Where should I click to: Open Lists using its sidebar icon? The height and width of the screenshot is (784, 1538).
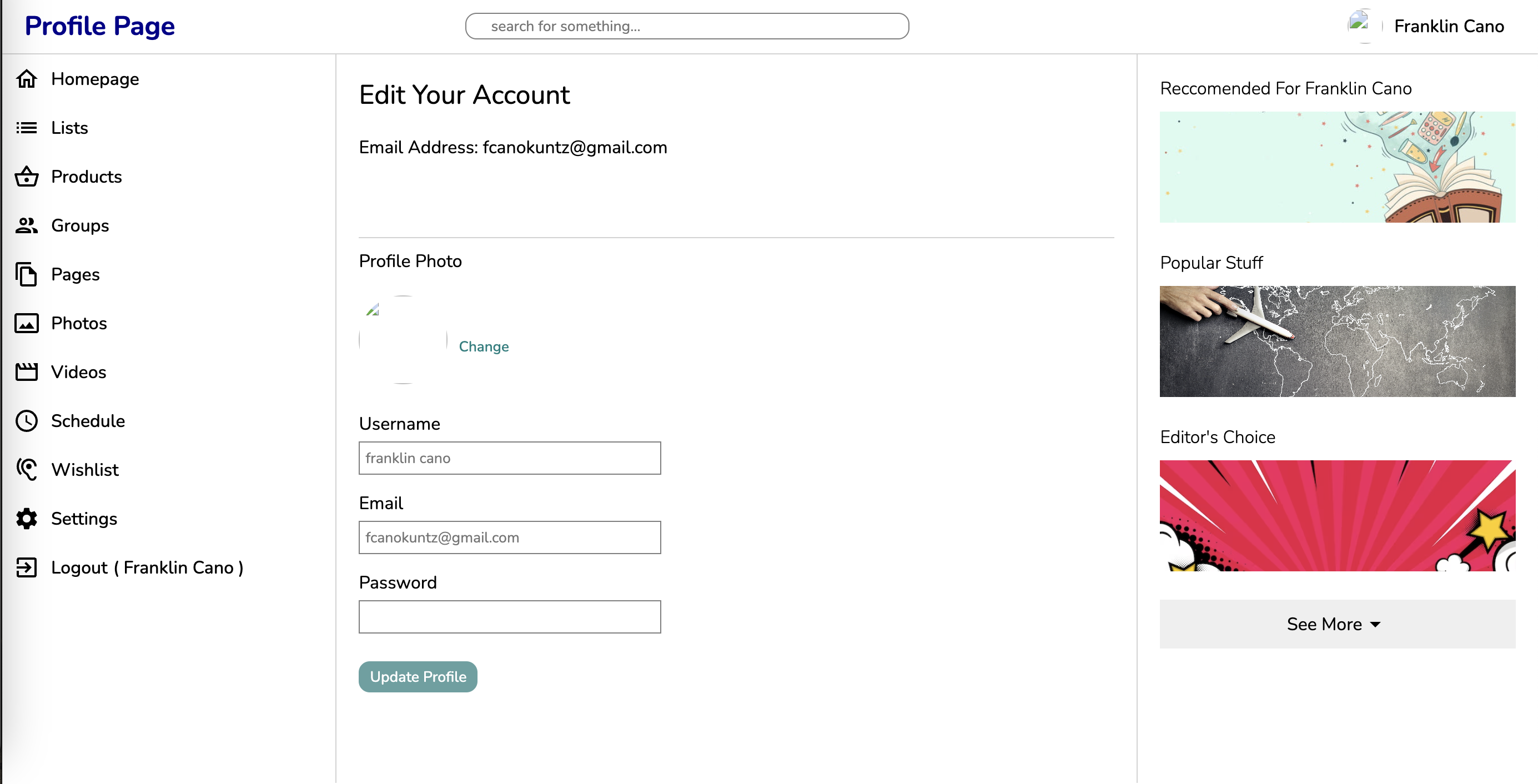(x=27, y=127)
